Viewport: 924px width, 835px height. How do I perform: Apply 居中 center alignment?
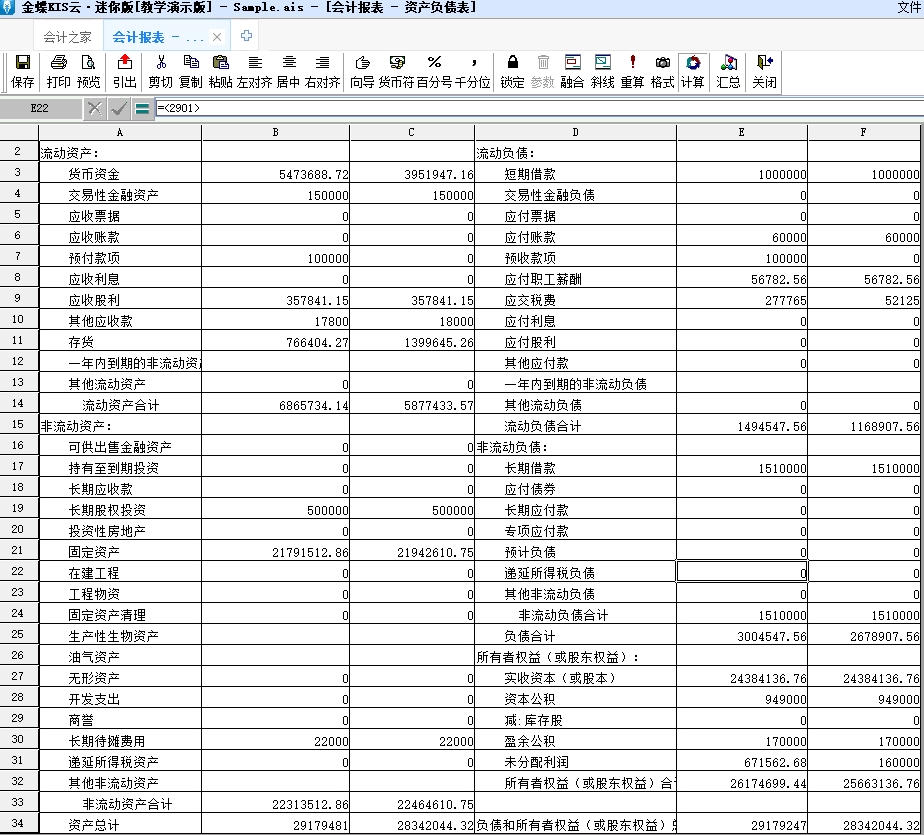point(288,71)
